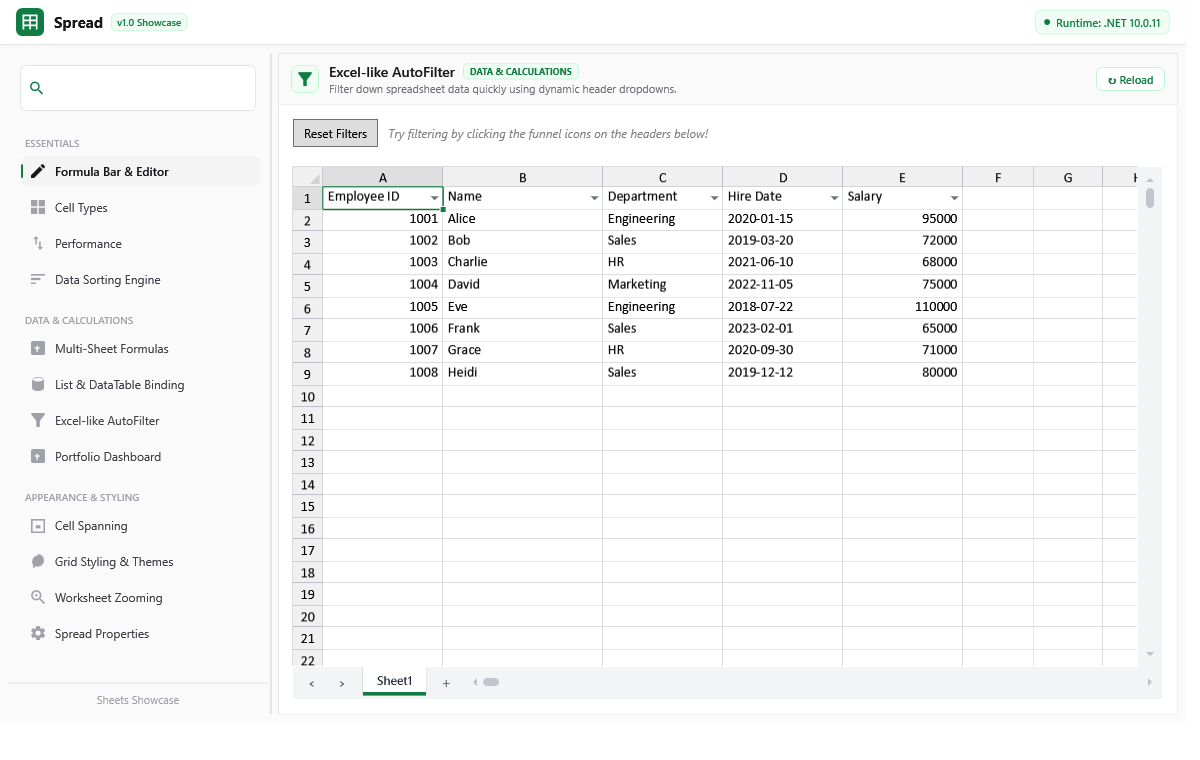1200x760 pixels.
Task: Select column A header
Action: [383, 177]
